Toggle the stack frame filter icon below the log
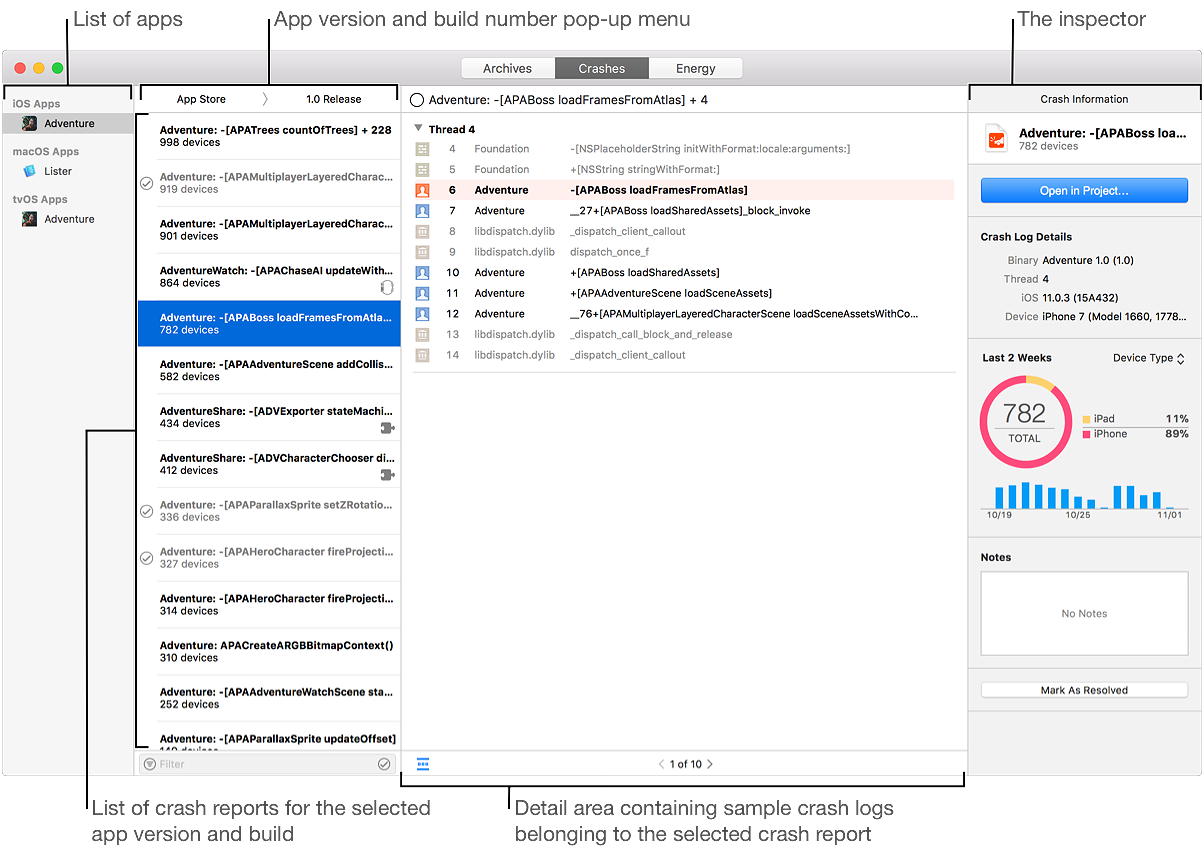Screen dimensions: 1204x852 (x=422, y=764)
